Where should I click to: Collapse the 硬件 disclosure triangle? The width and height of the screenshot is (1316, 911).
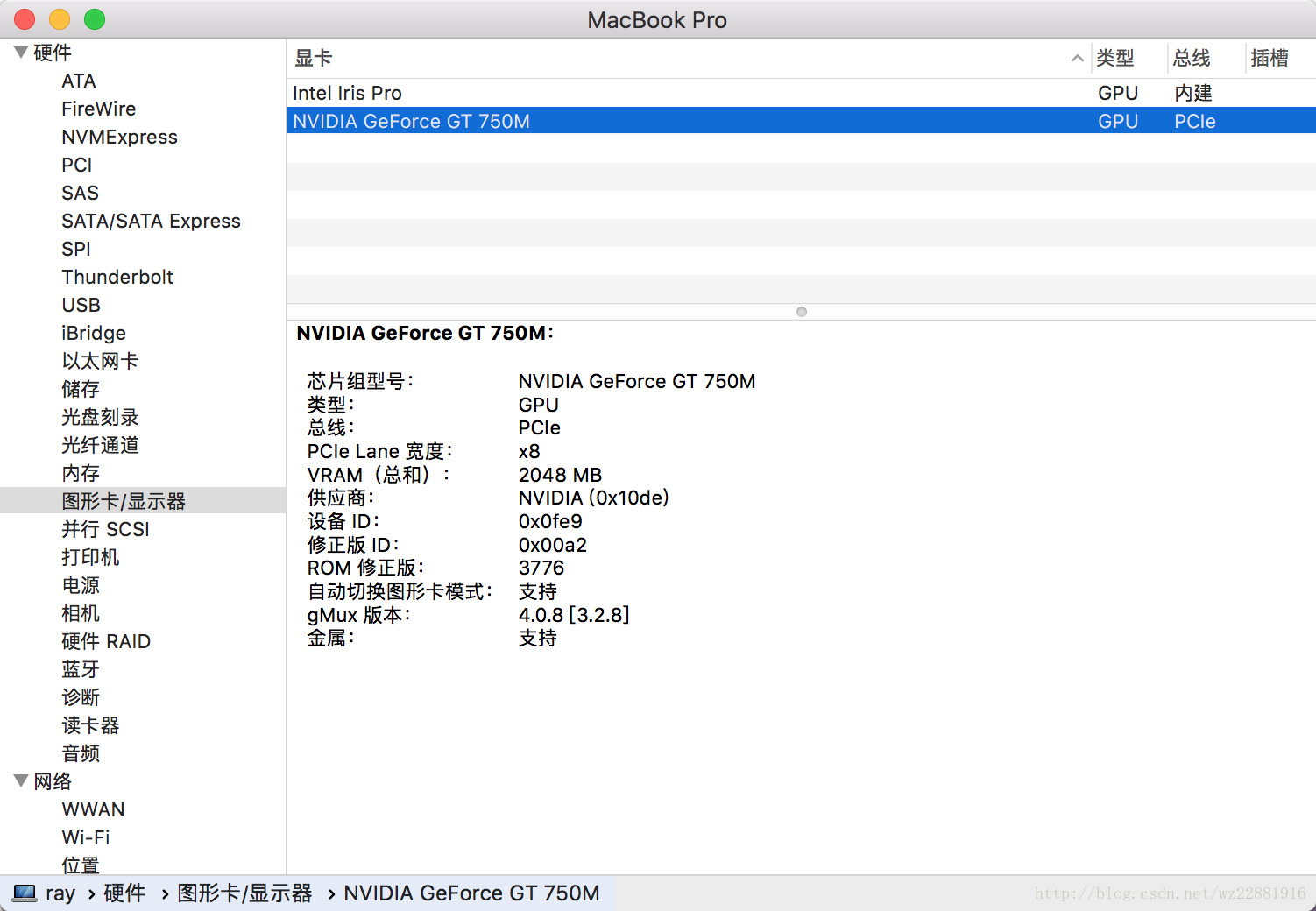pos(21,53)
